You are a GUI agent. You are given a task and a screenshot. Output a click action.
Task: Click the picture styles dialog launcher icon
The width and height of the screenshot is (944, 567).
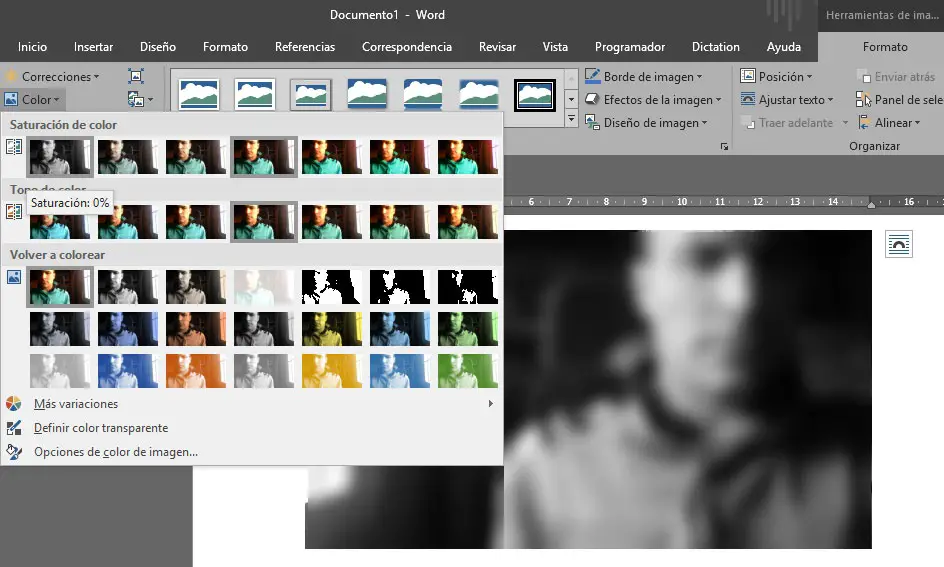point(724,146)
